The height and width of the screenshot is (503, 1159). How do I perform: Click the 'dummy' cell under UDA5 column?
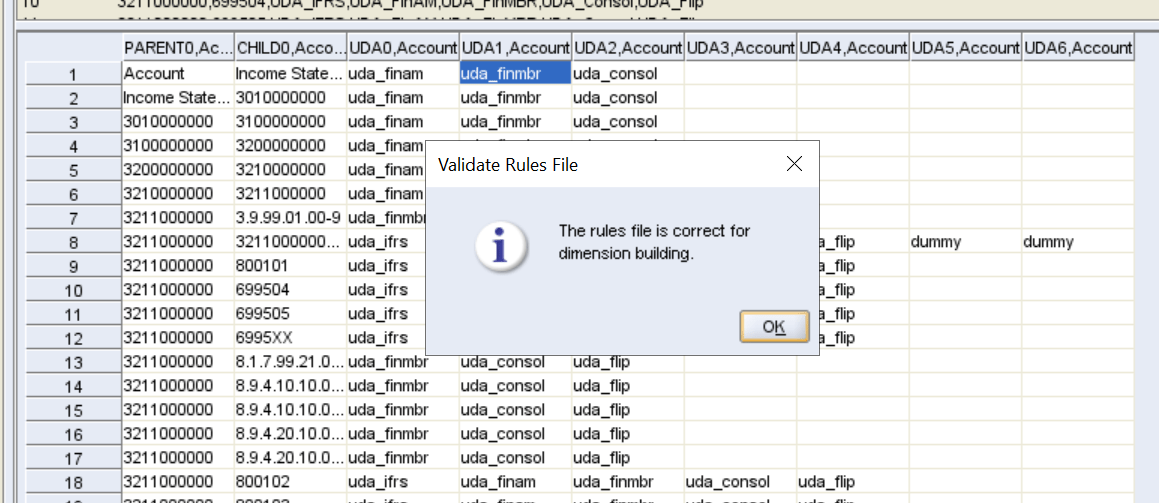click(x=965, y=242)
